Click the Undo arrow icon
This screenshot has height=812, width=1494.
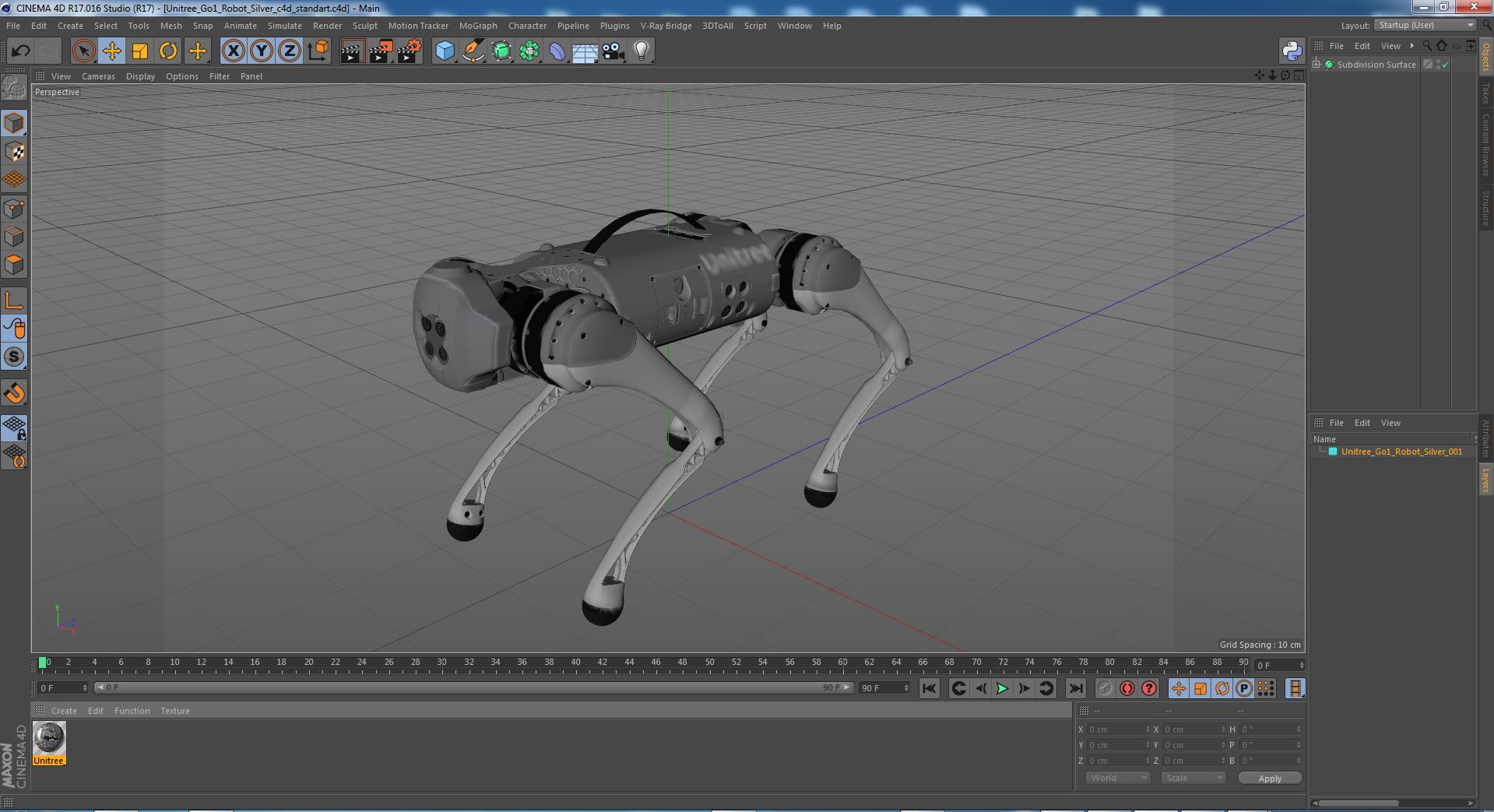(20, 51)
